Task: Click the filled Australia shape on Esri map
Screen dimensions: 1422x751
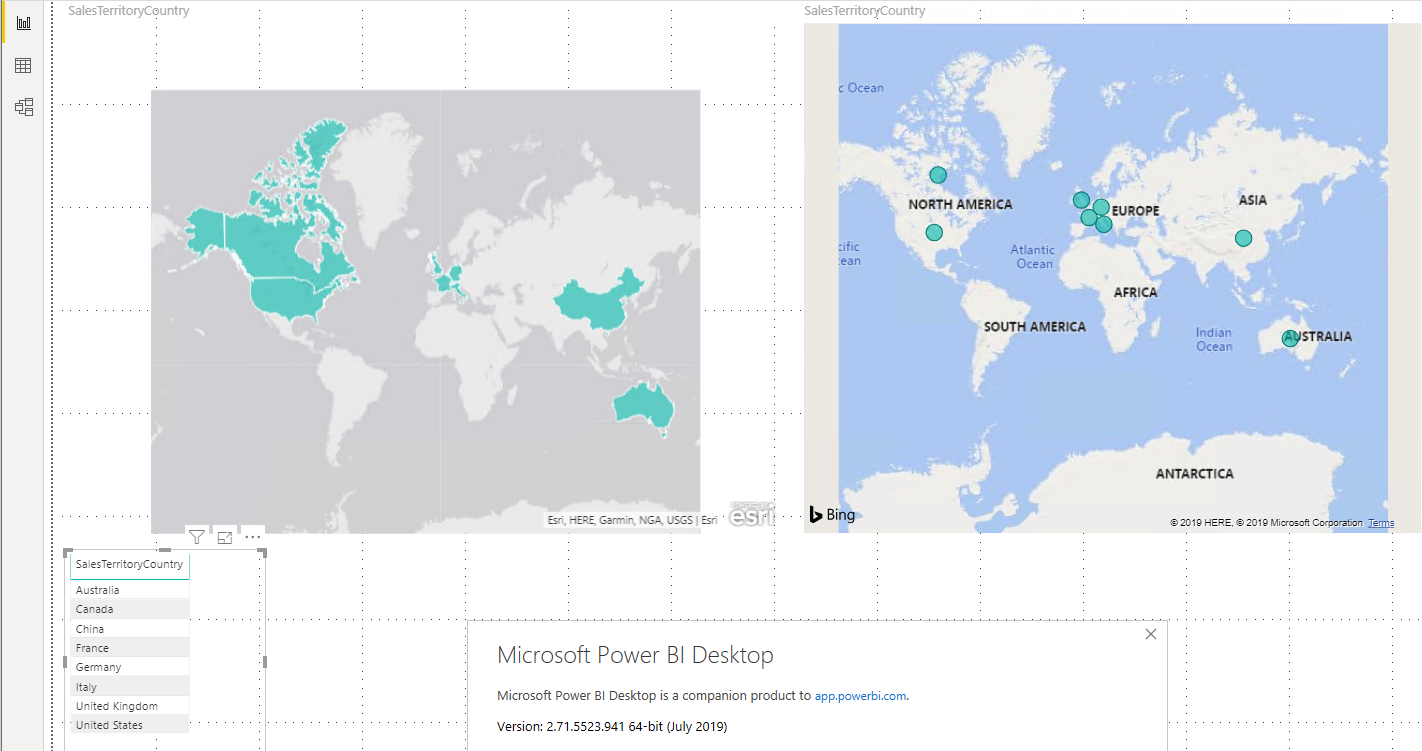Action: tap(642, 402)
